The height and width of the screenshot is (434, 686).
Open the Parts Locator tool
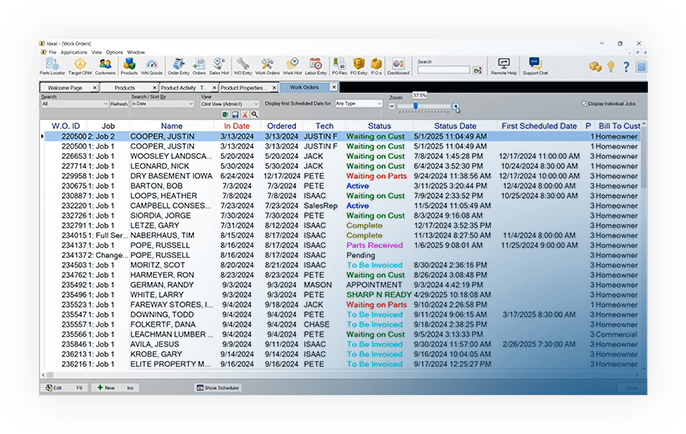(x=52, y=66)
